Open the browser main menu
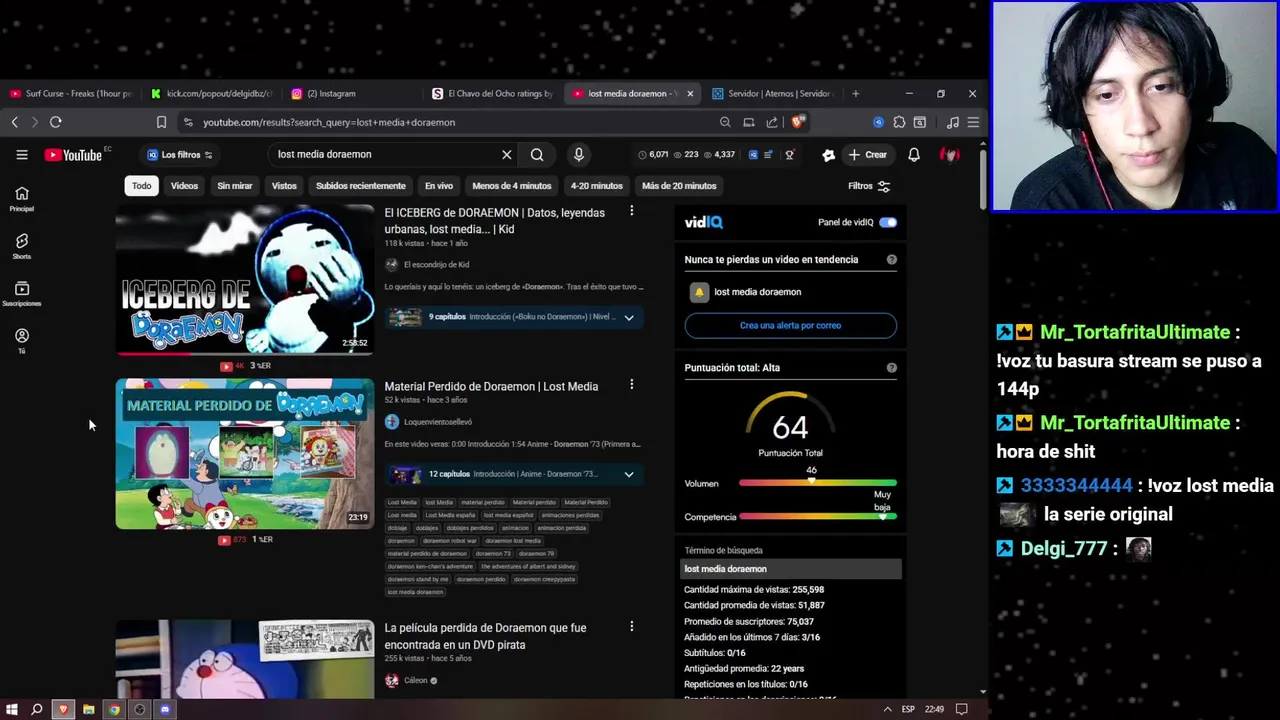The width and height of the screenshot is (1280, 720). [973, 122]
